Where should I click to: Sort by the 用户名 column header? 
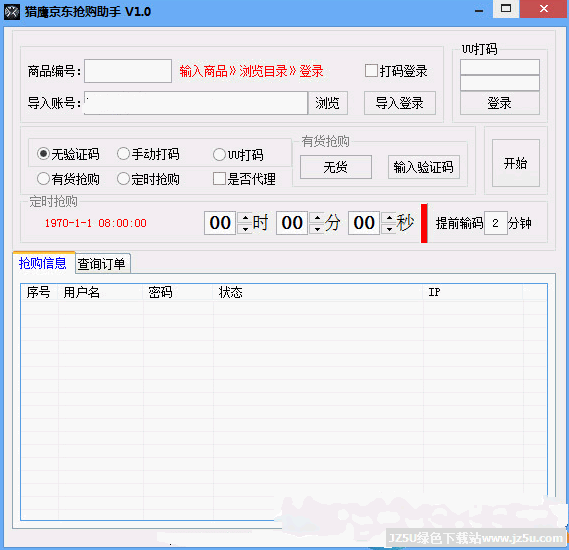pos(101,292)
